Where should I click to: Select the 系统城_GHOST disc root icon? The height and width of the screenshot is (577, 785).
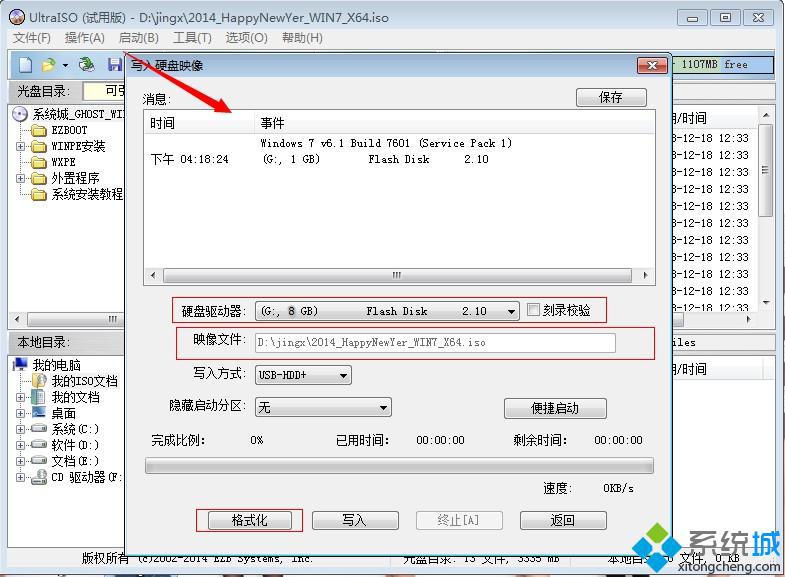(x=21, y=114)
